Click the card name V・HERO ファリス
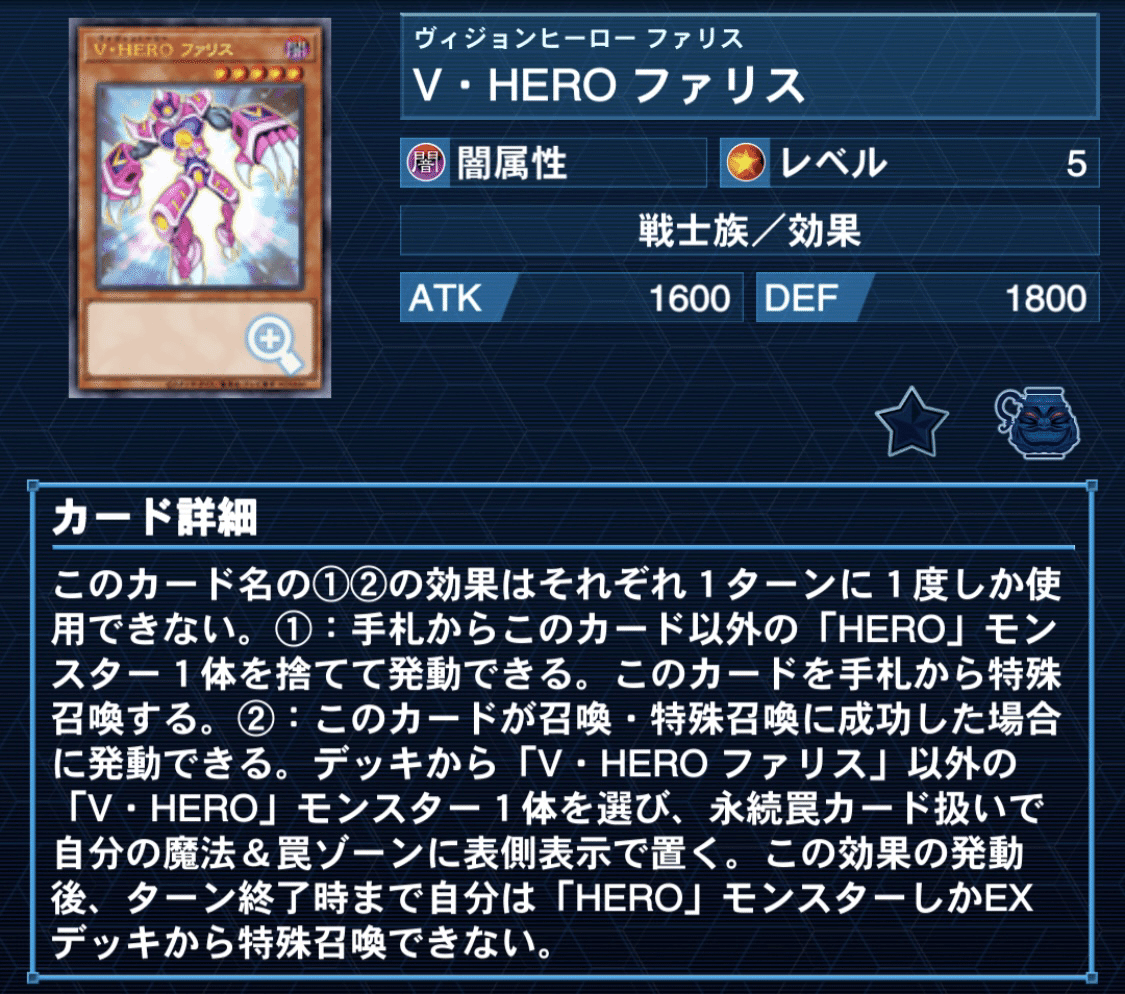Screen dimensions: 1125x994 click(x=608, y=86)
